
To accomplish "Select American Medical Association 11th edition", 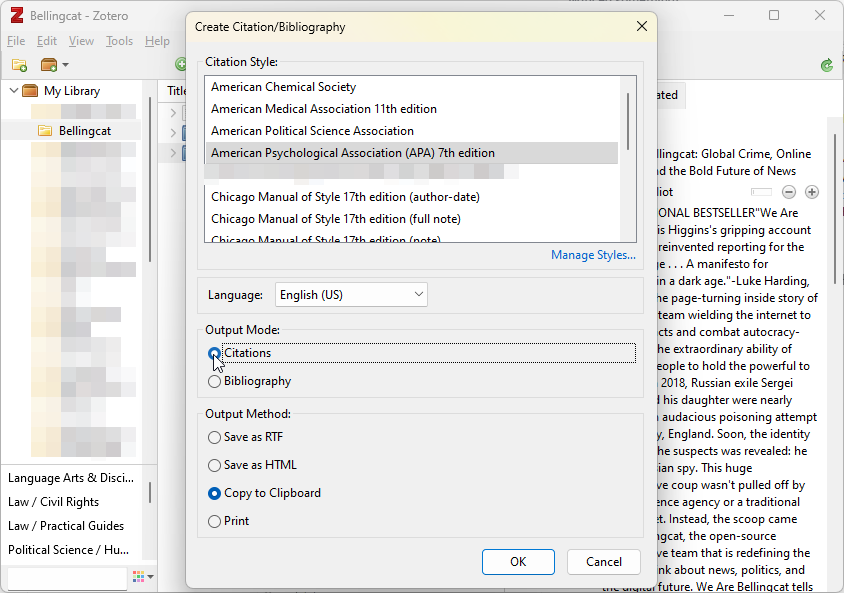I will (x=412, y=109).
